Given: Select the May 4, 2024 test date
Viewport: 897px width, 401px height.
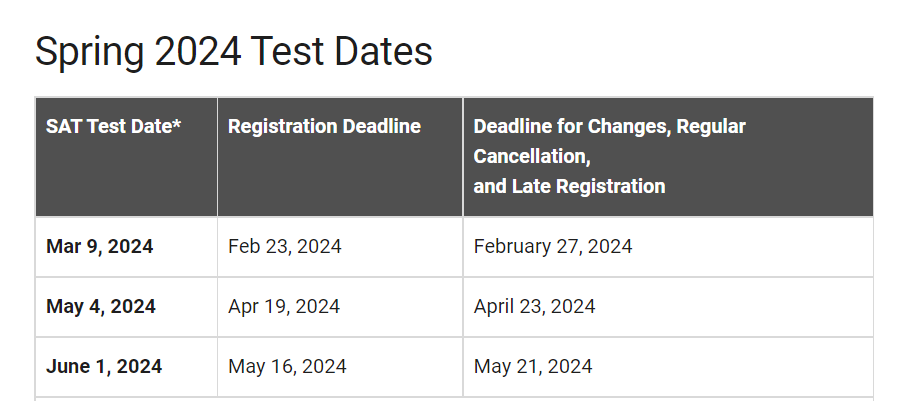Looking at the screenshot, I should (101, 306).
